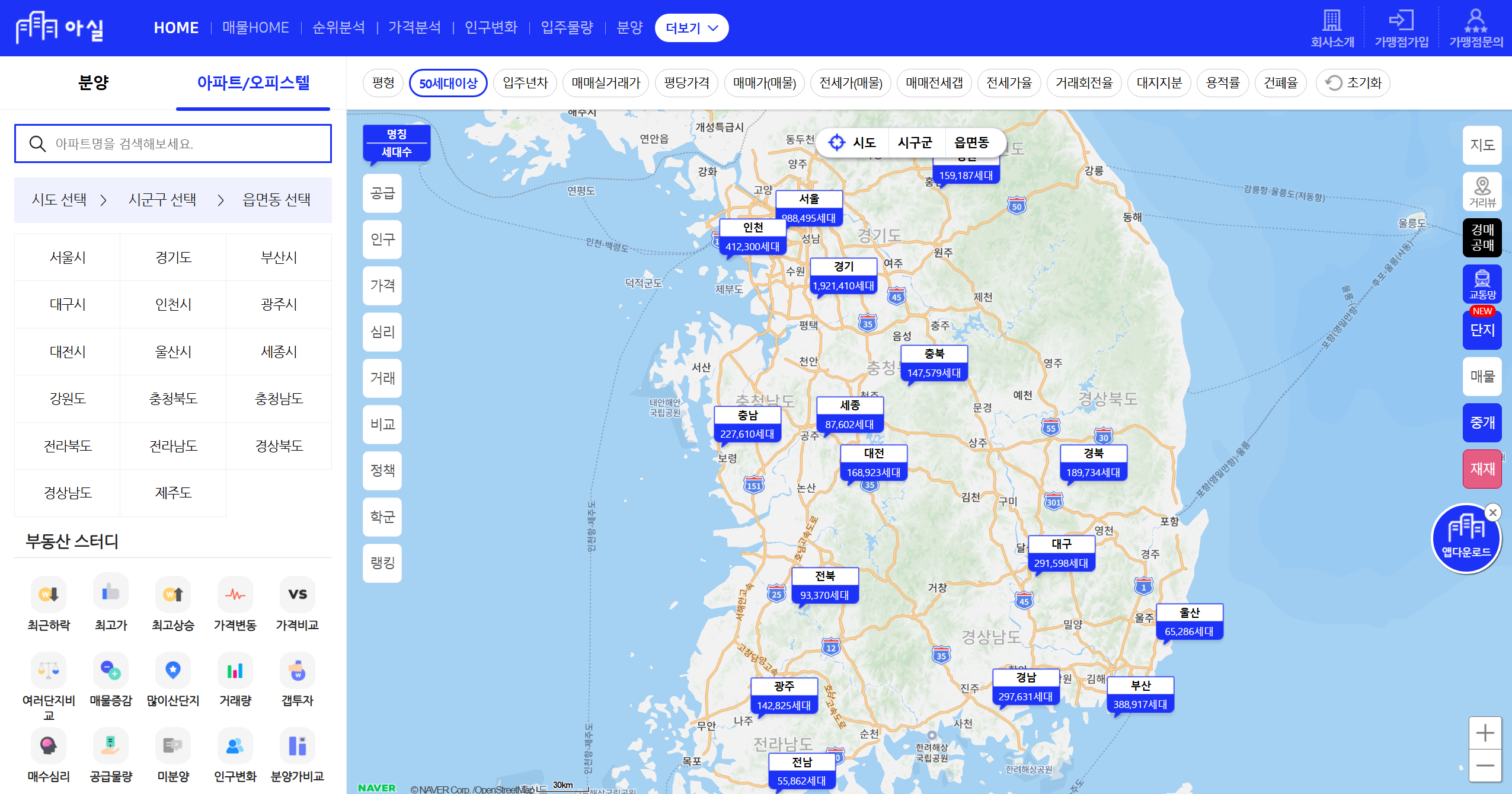Screen dimensions: 1512x794
Task: Switch map level to 시구군
Action: coord(915,142)
